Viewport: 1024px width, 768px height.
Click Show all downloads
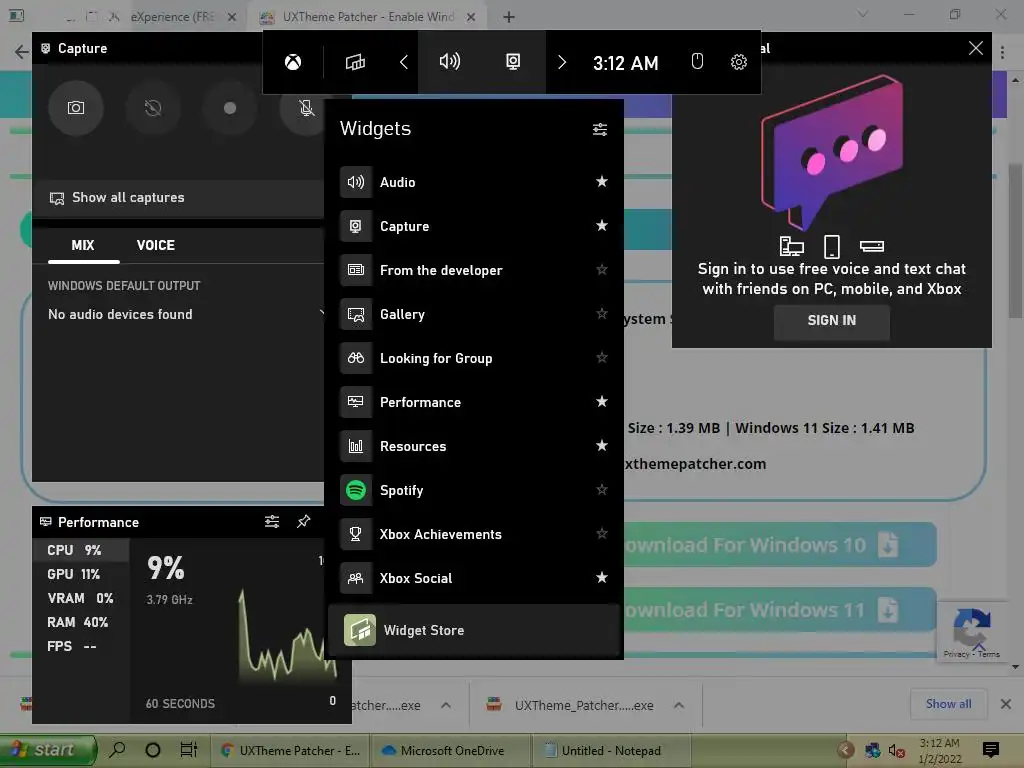coord(948,704)
